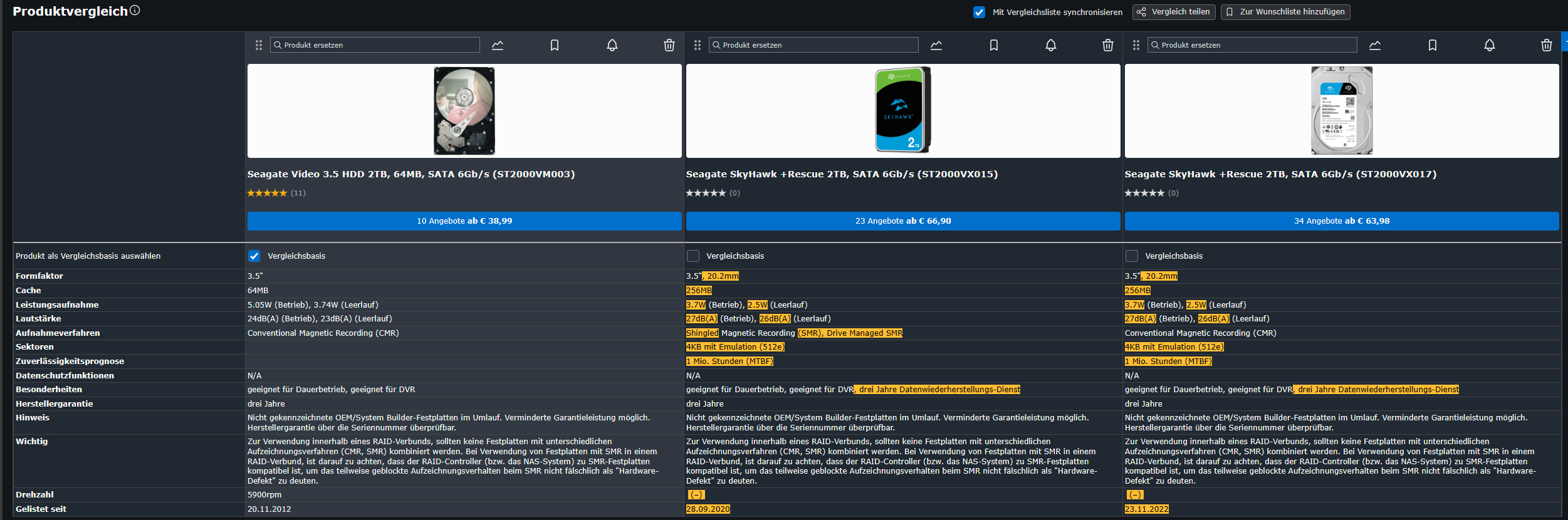Viewport: 1568px width, 520px height.
Task: Click the Herstellergarantie row label
Action: pyautogui.click(x=54, y=404)
